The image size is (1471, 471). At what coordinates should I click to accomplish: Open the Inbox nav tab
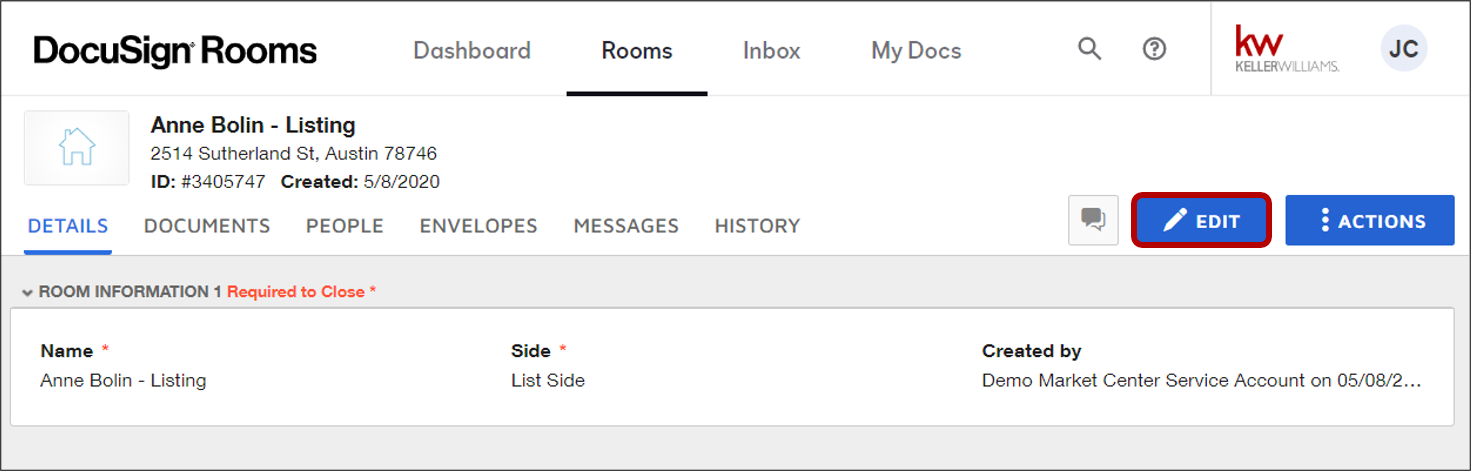[x=772, y=51]
